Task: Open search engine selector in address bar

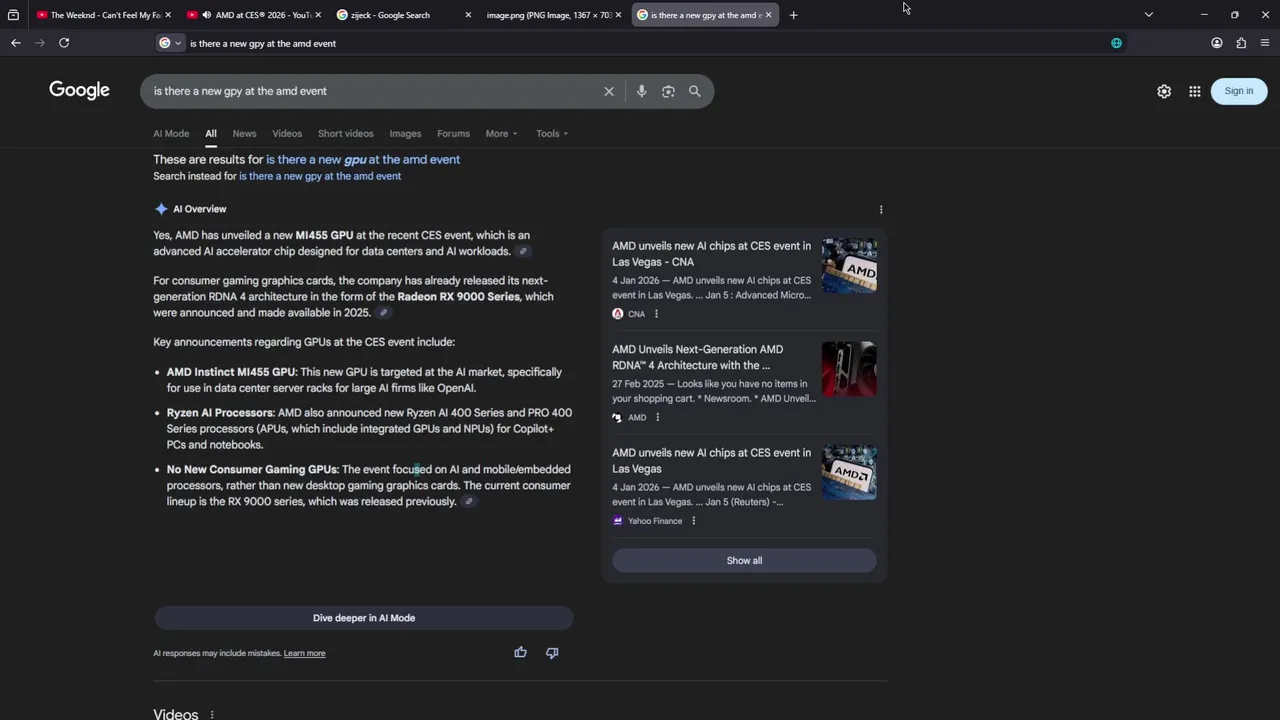Action: 170,43
